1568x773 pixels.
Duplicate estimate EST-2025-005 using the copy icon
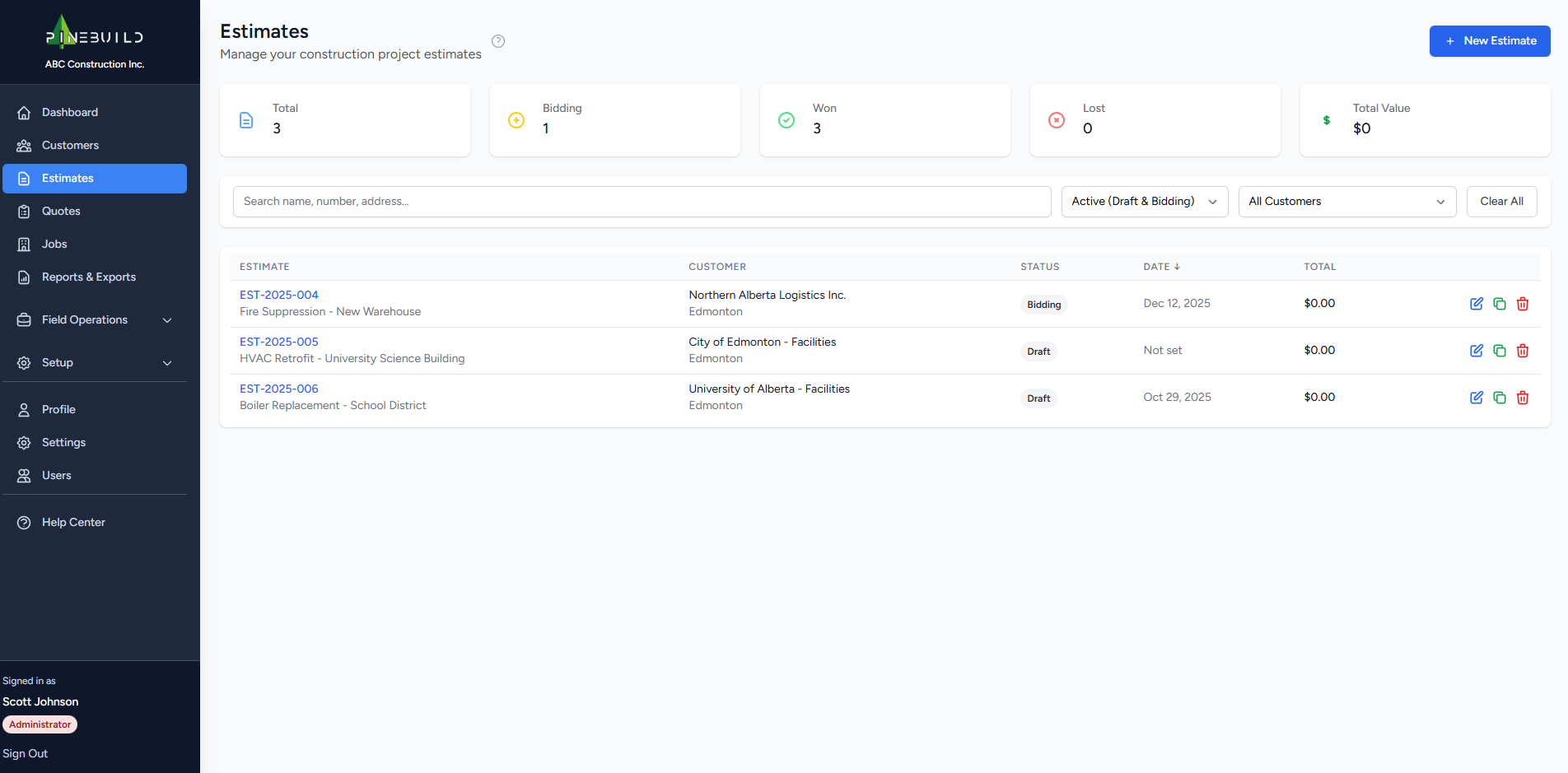(x=1499, y=351)
